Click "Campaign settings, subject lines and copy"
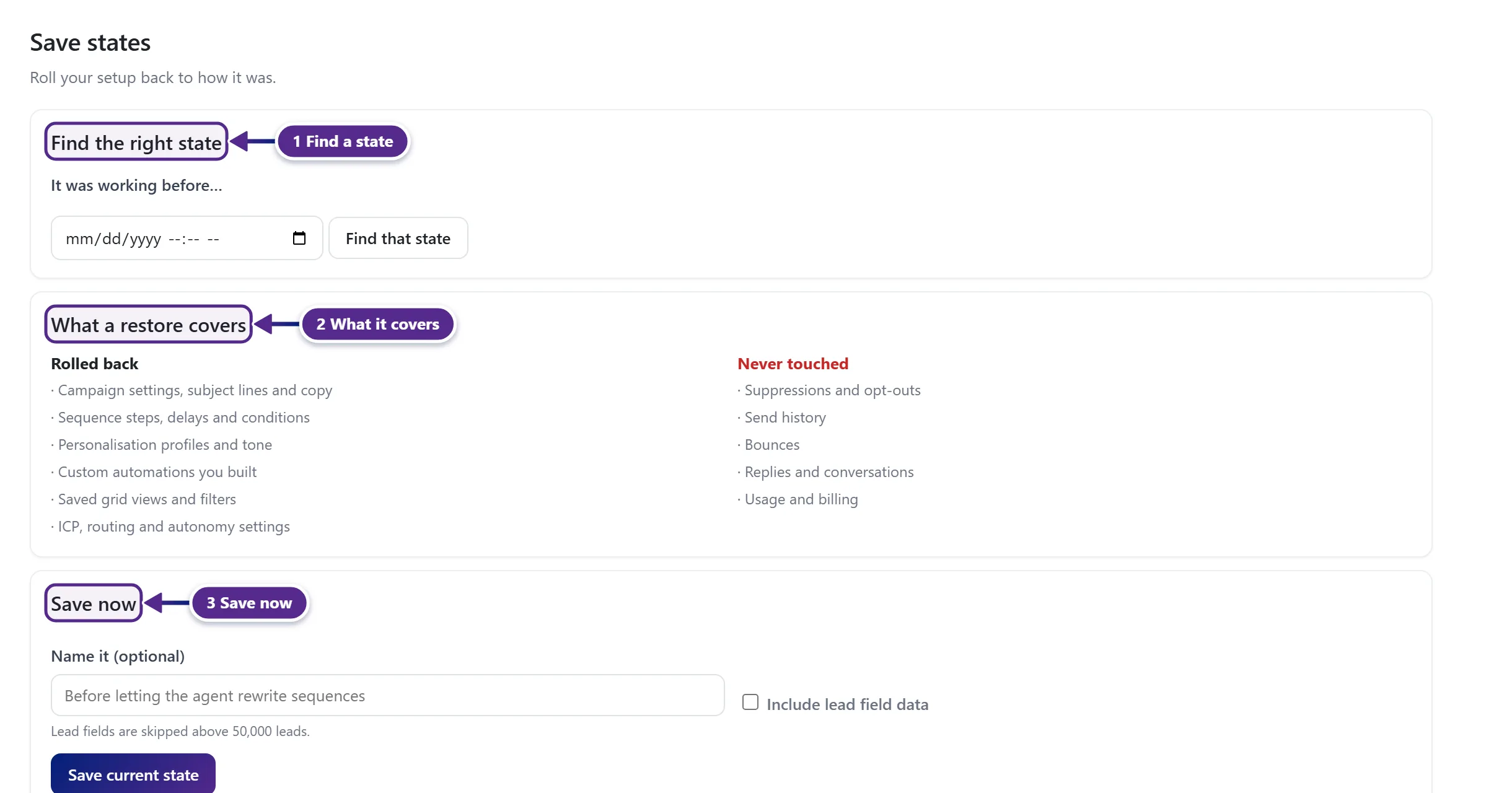The height and width of the screenshot is (793, 1512). (191, 390)
